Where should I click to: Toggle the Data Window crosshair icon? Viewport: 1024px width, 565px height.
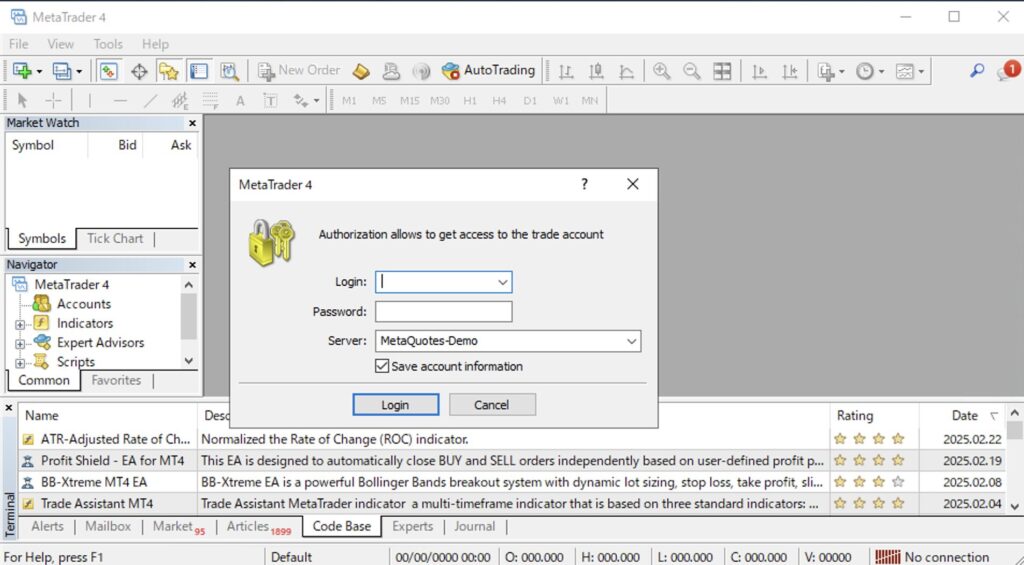click(139, 71)
